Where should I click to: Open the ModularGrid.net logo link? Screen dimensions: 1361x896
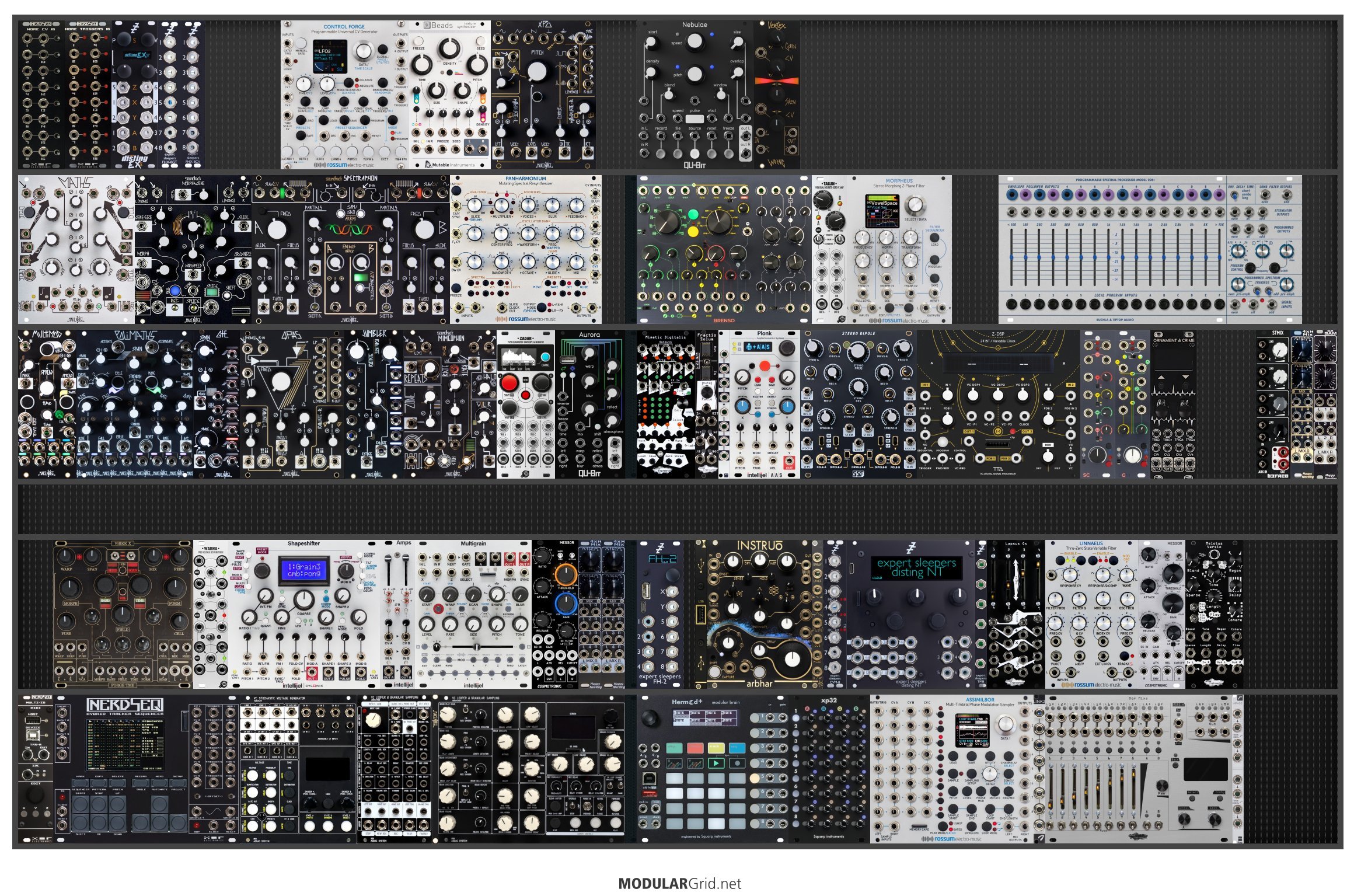pos(680,883)
